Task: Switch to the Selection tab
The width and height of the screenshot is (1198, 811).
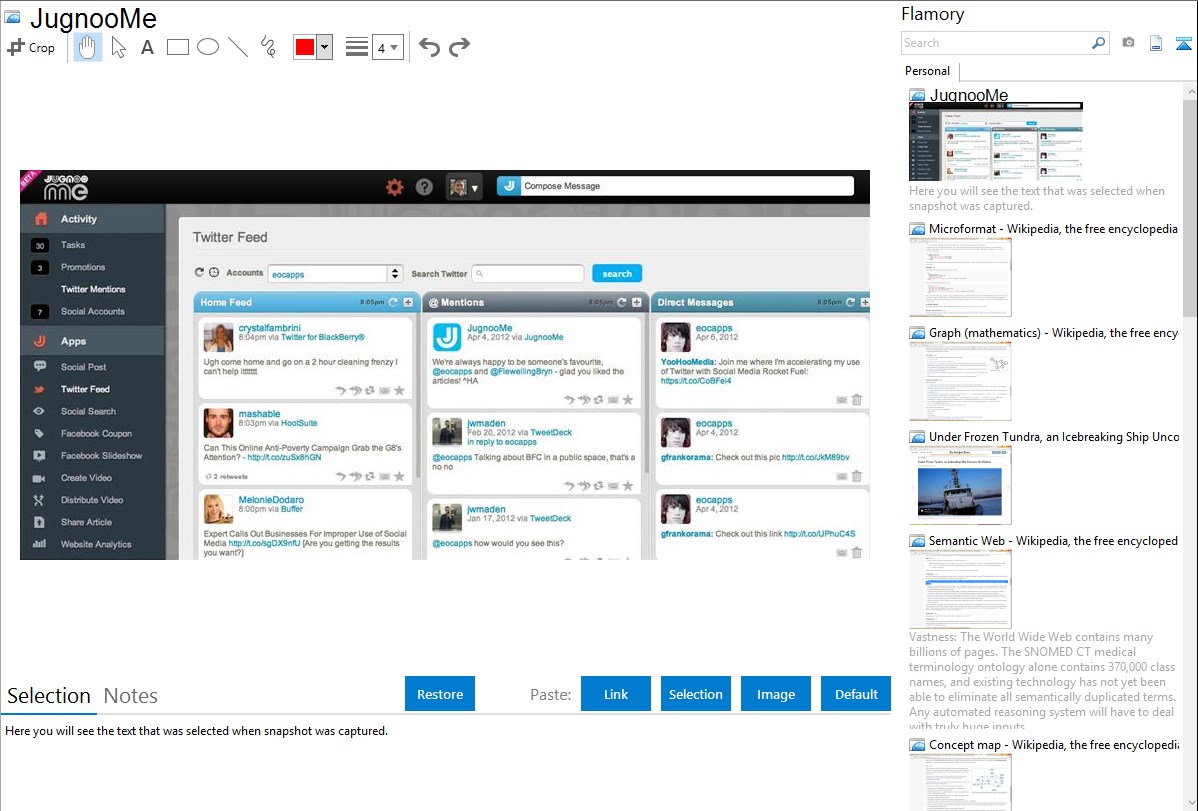Action: point(49,696)
